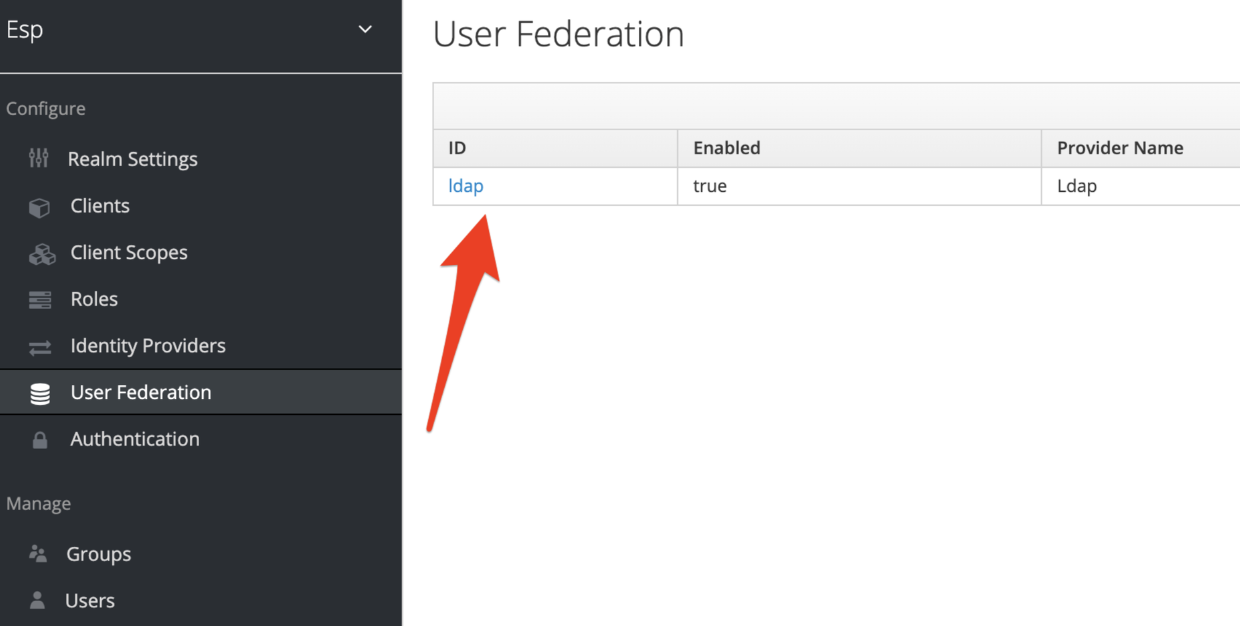The image size is (1240, 626).
Task: Expand the Esp realm selector chevron
Action: pos(365,30)
